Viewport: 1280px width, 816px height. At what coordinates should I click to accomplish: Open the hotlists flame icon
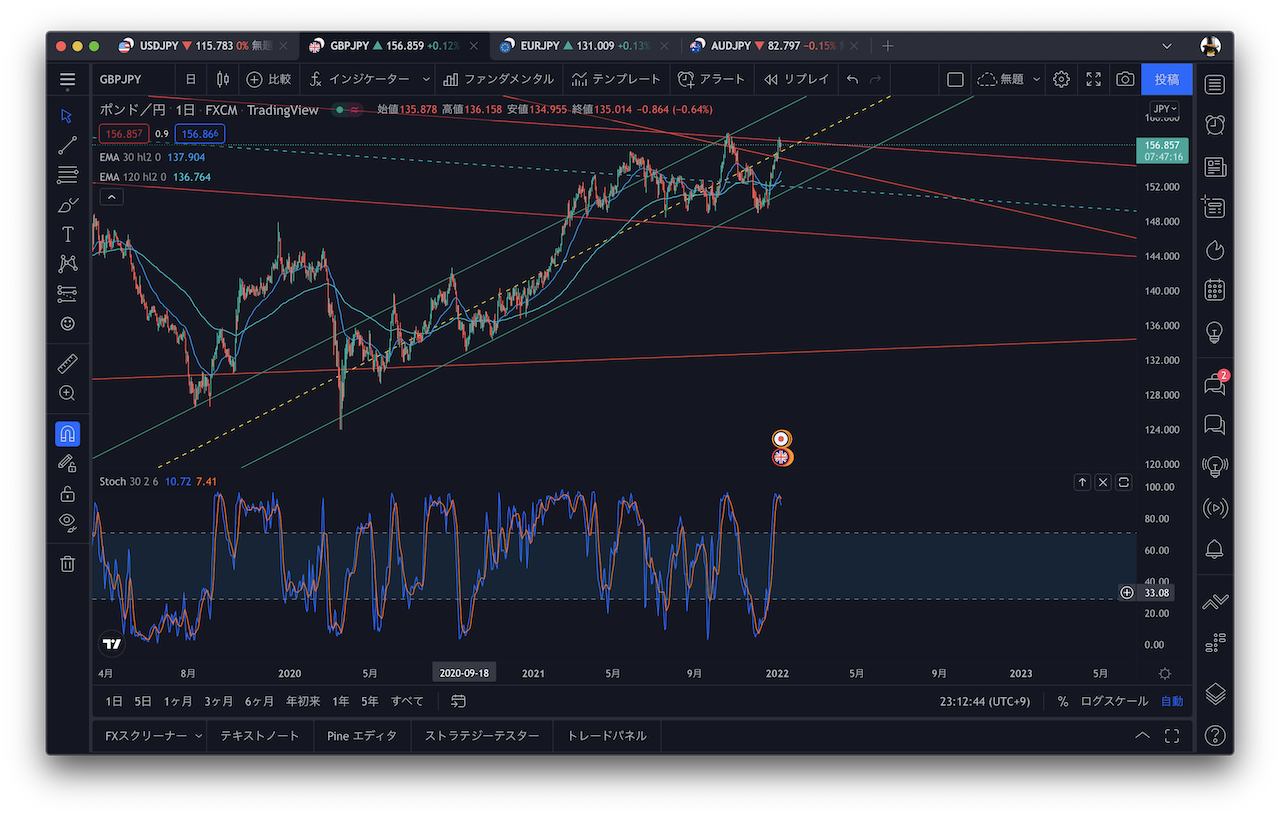pyautogui.click(x=1215, y=249)
